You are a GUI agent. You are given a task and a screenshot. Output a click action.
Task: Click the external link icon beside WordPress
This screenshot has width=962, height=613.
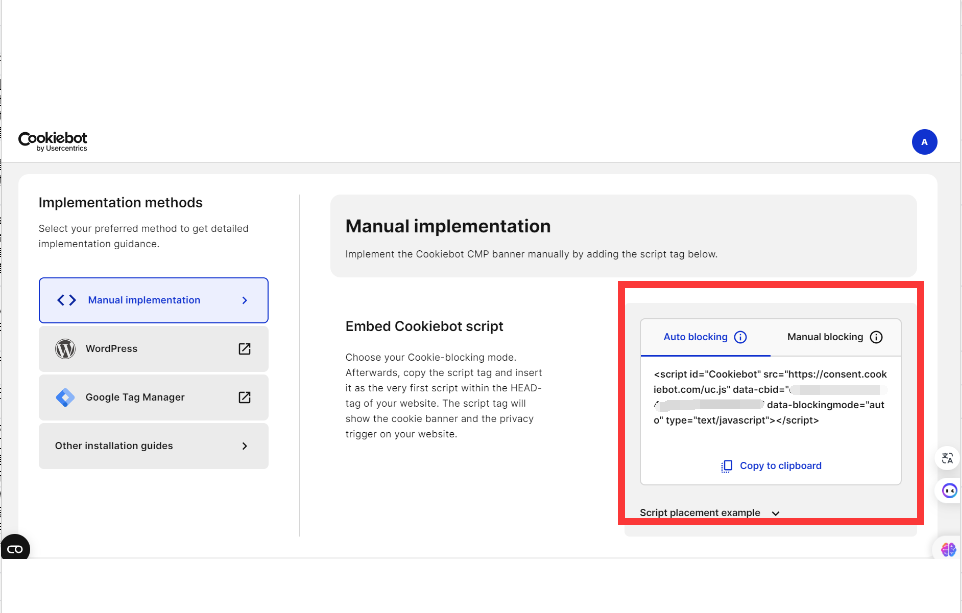244,349
